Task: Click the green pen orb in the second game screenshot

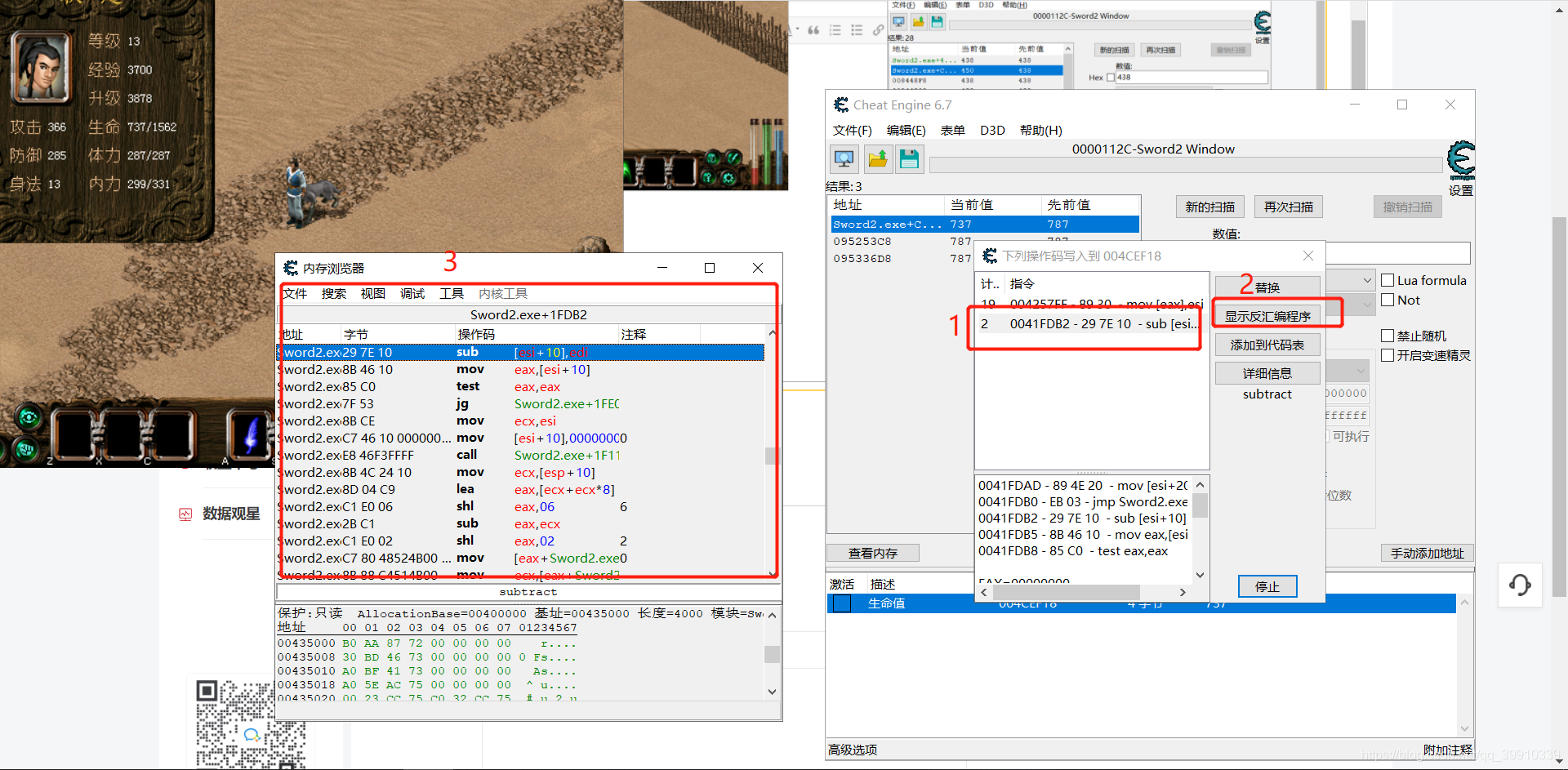Action: coord(733,158)
